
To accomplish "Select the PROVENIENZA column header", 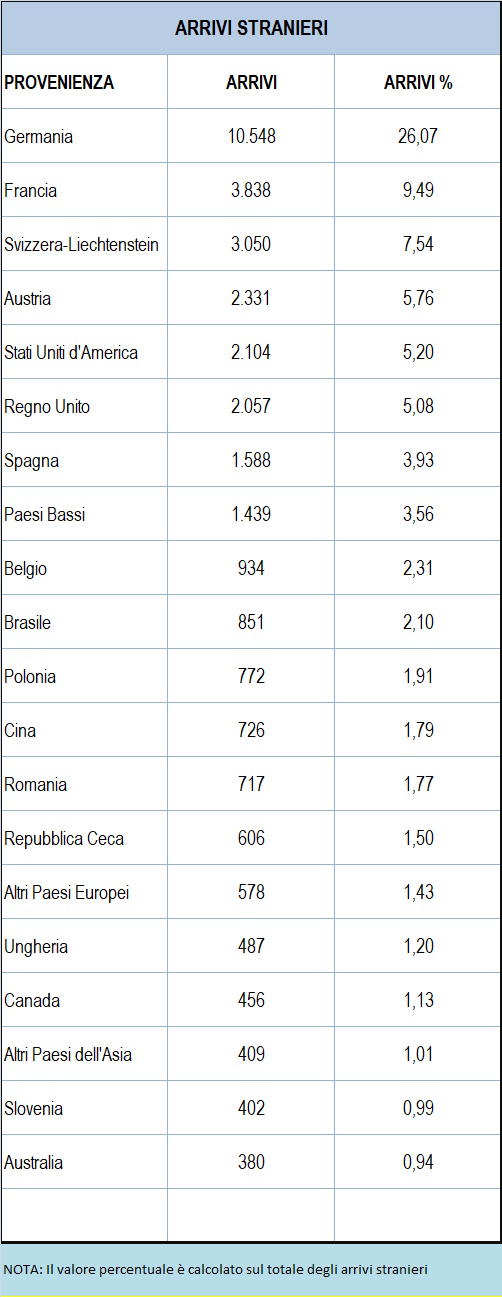I will coord(59,82).
